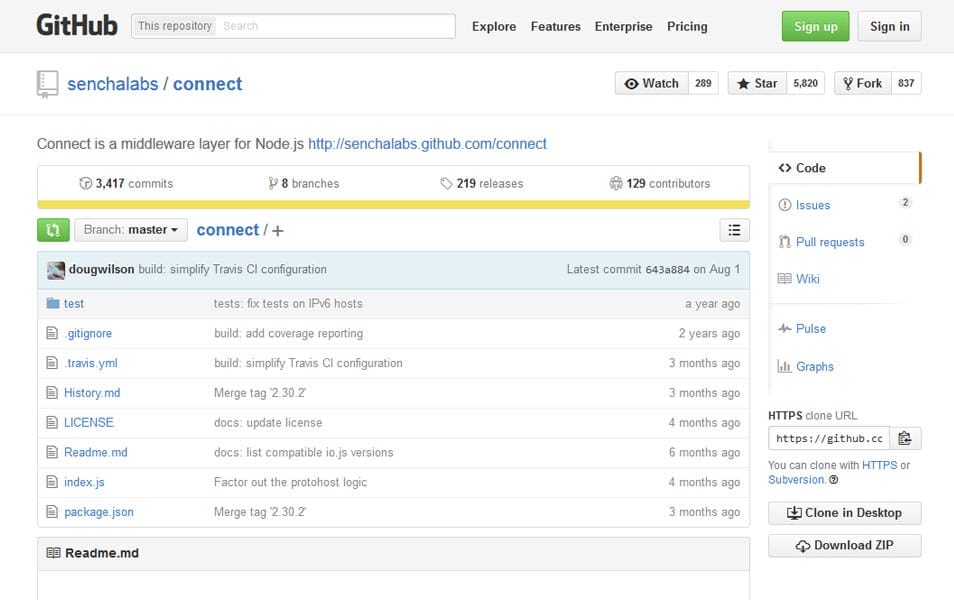Viewport: 954px width, 600px height.
Task: Open the senchalabs.github.com/connect link
Action: point(427,144)
